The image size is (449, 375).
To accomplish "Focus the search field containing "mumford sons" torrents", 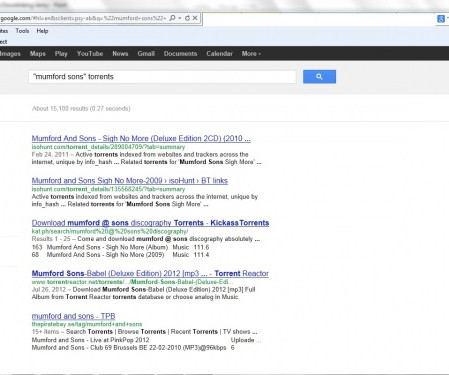I will [x=162, y=77].
